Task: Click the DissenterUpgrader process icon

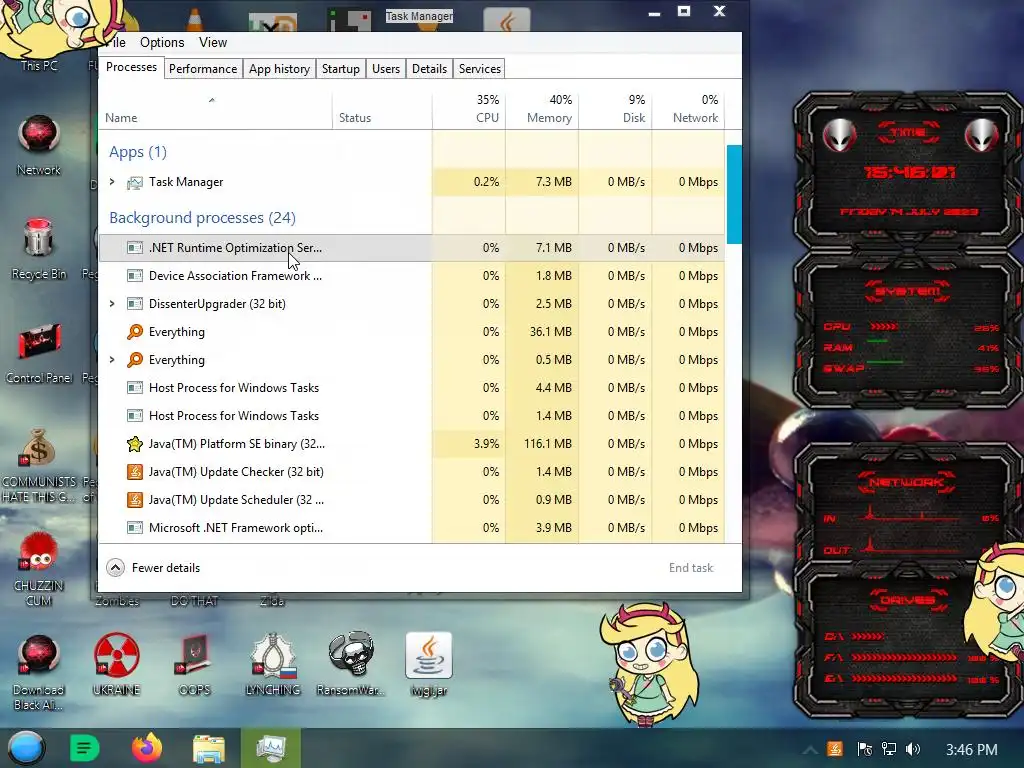Action: tap(135, 304)
